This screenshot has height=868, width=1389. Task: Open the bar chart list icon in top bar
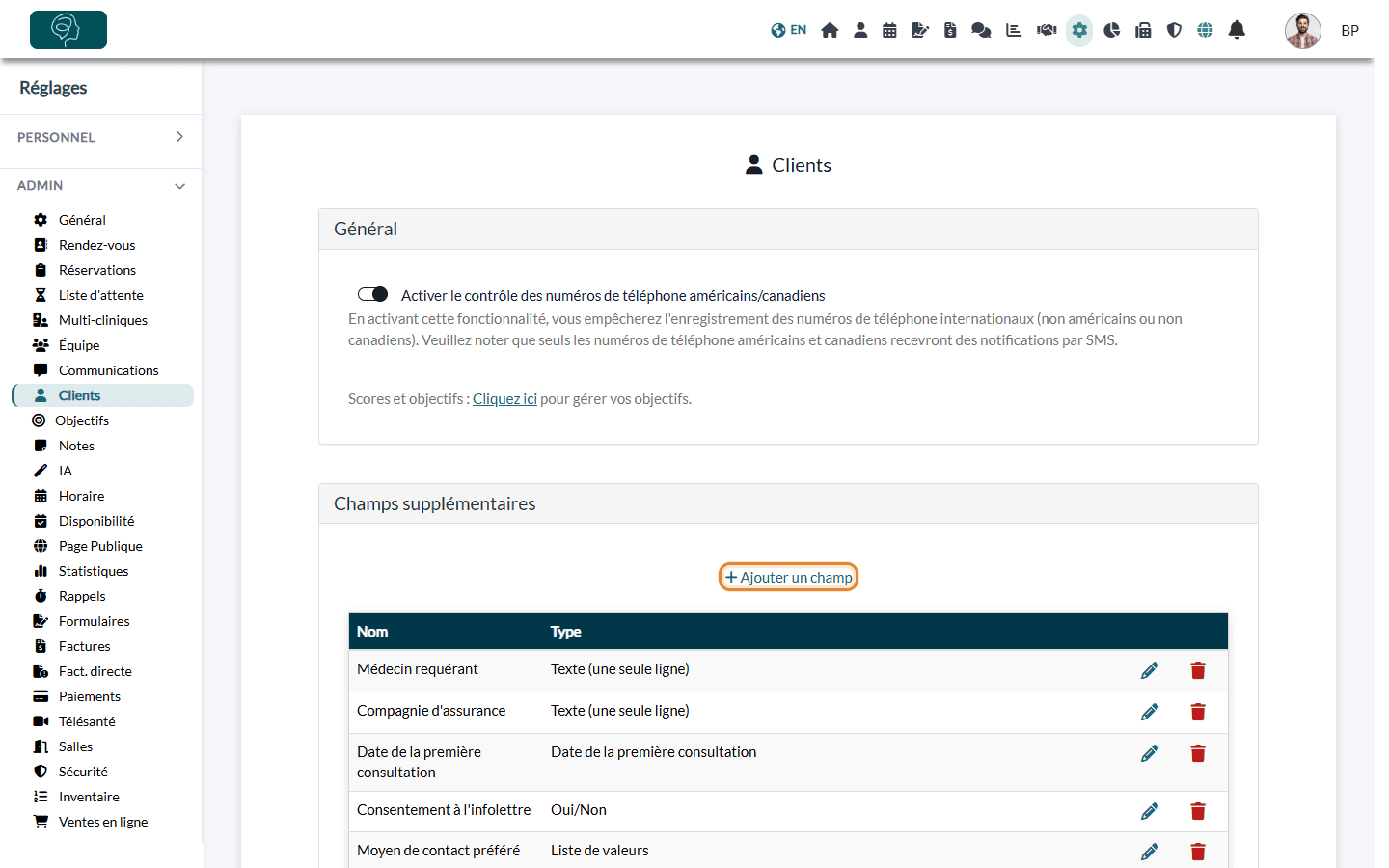(1014, 30)
